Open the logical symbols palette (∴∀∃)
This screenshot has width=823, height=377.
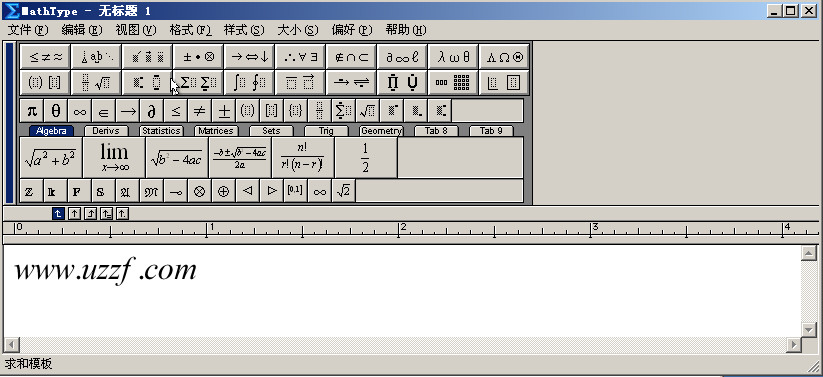300,57
